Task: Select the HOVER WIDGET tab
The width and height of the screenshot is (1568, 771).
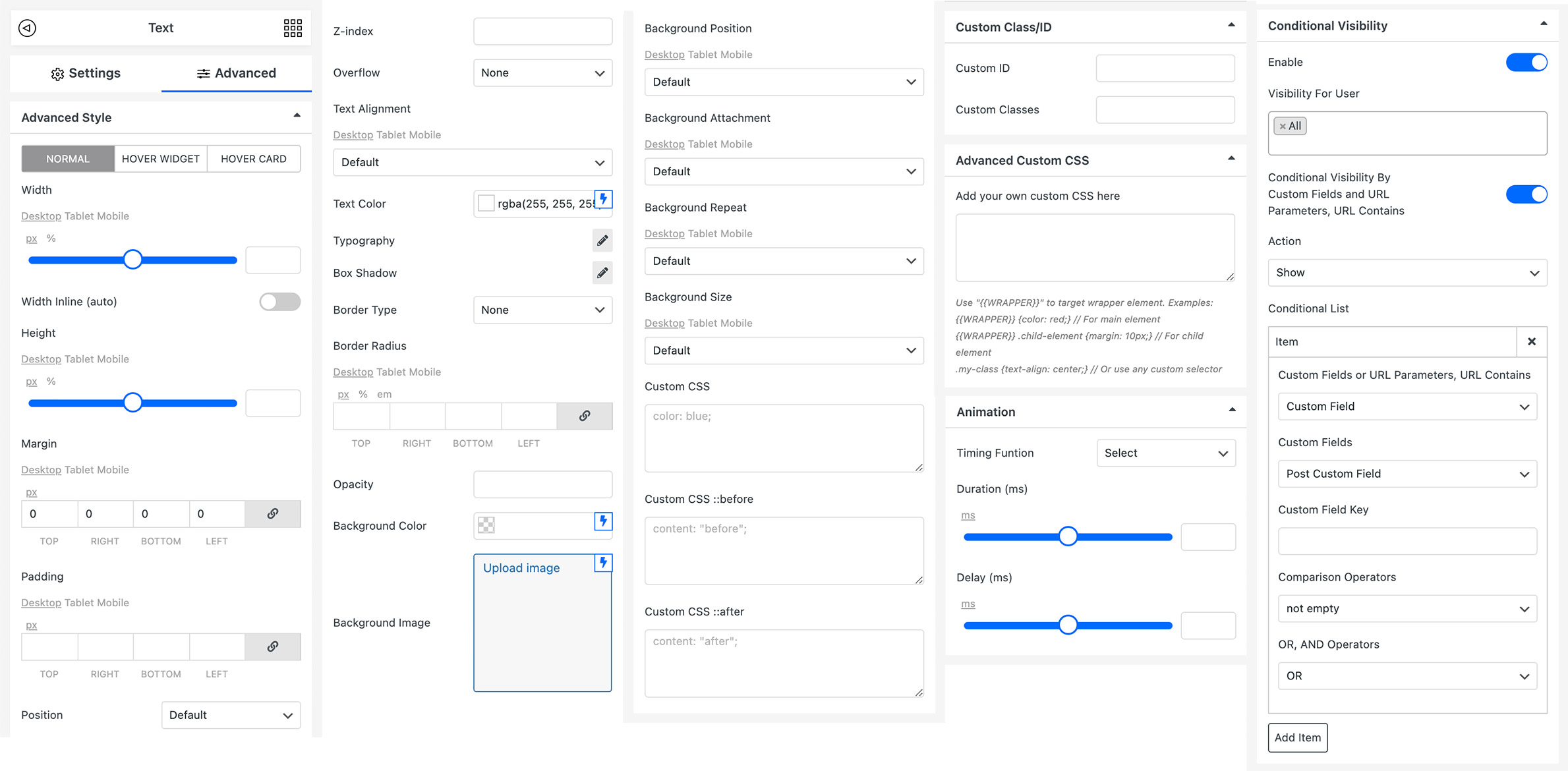Action: pos(160,158)
